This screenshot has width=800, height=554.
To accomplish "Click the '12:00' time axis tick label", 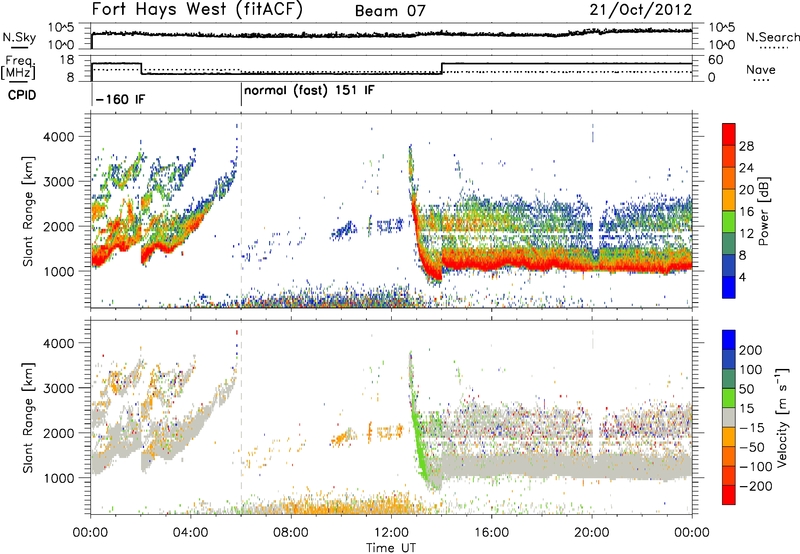I will [x=391, y=533].
